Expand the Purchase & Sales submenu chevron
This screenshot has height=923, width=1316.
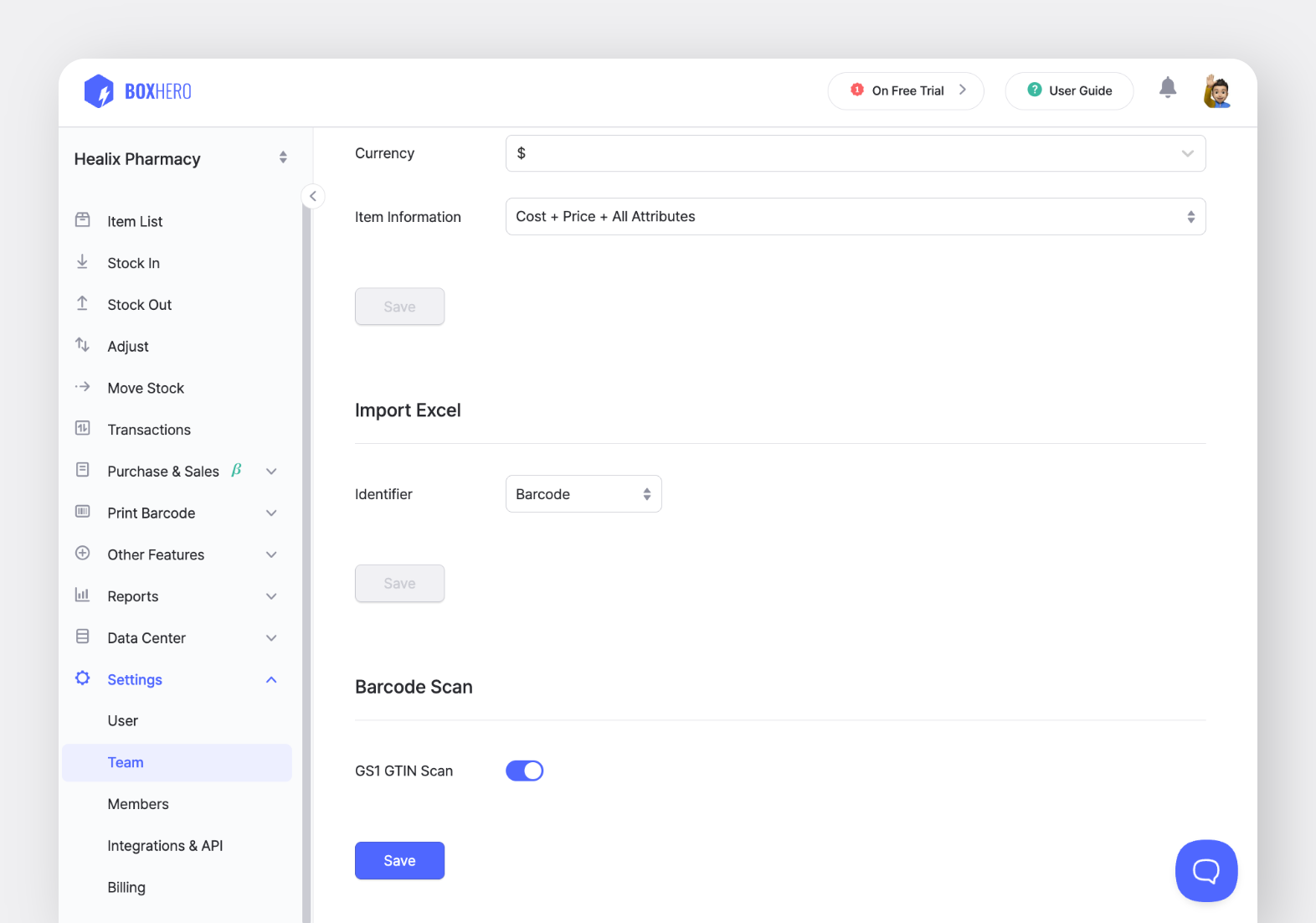[271, 472]
